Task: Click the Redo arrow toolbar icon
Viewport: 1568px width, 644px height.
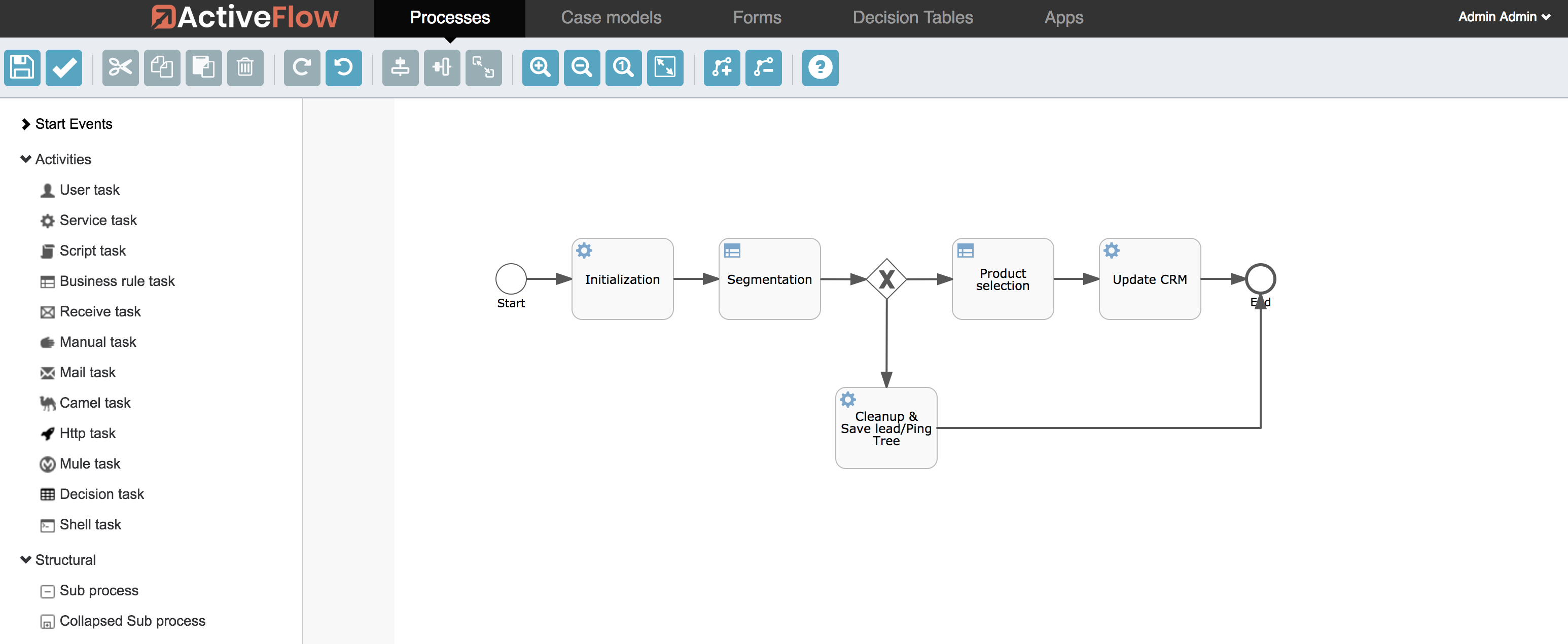Action: (302, 67)
